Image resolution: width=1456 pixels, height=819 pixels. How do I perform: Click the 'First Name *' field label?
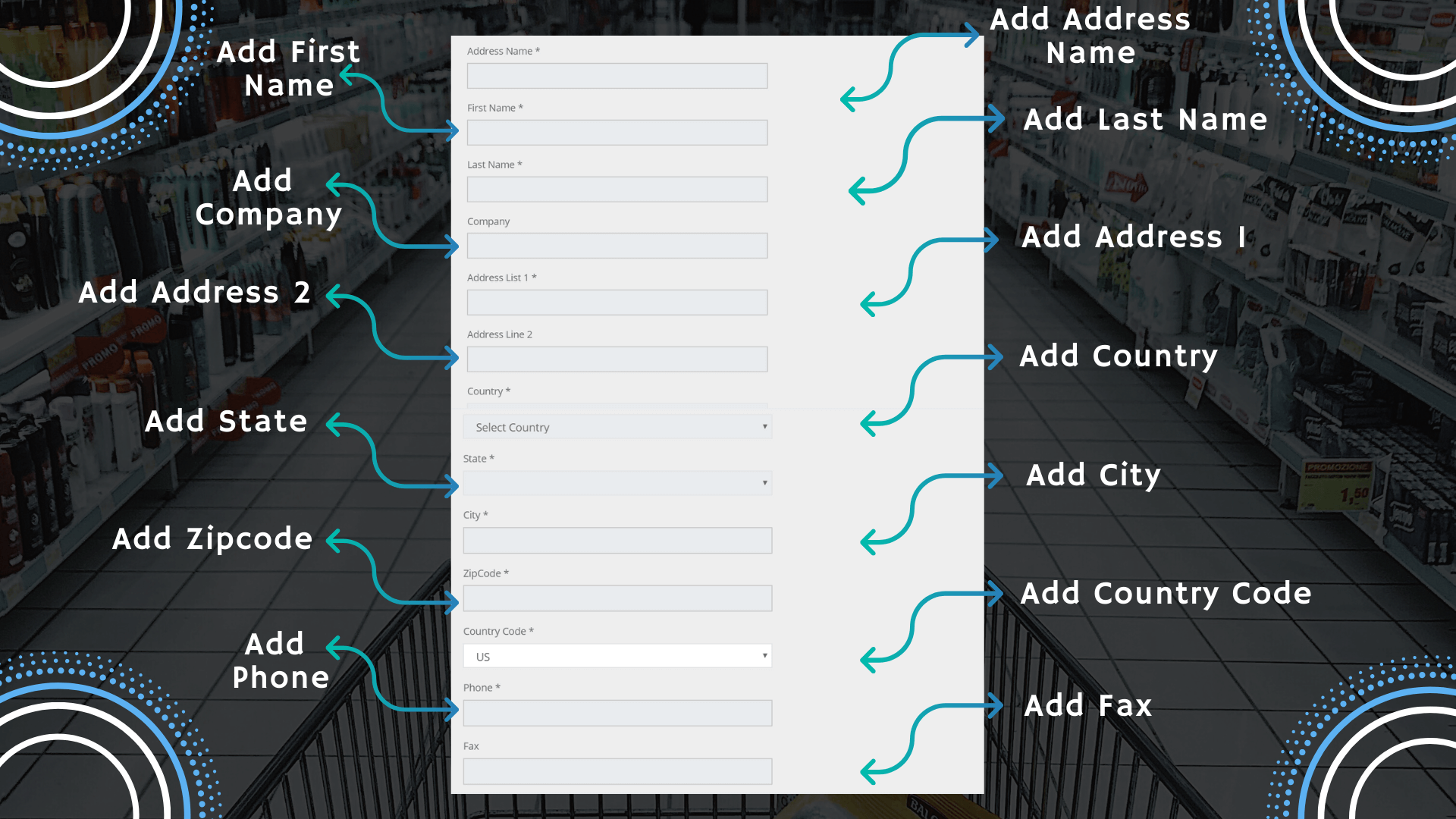coord(495,108)
